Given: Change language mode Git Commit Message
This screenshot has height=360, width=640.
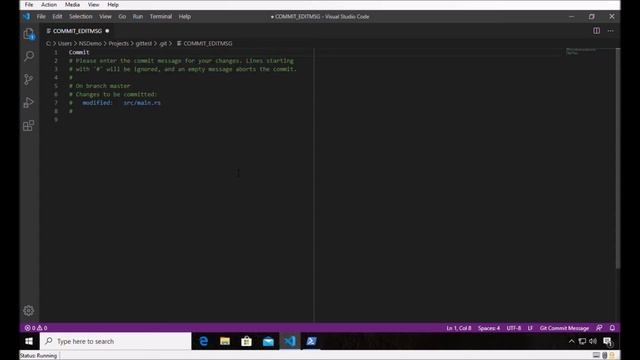Looking at the screenshot, I should click(564, 328).
